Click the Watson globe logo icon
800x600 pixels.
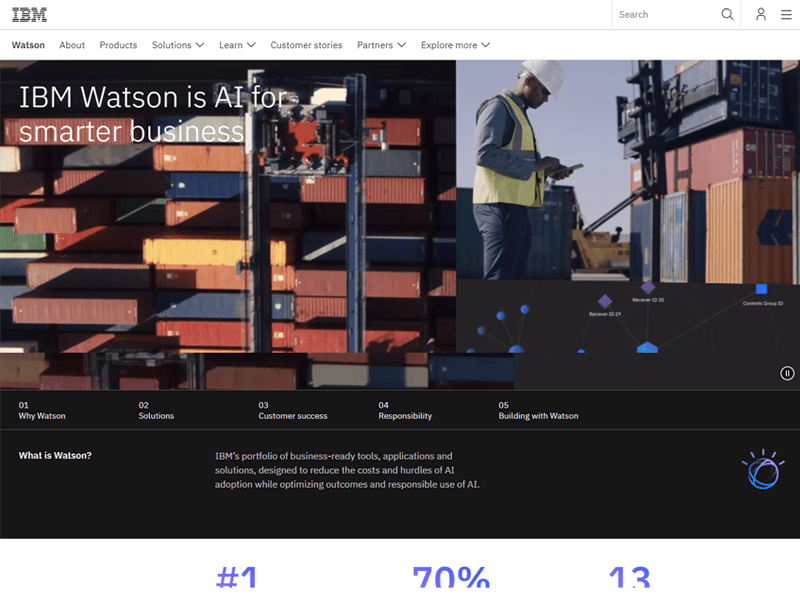762,469
